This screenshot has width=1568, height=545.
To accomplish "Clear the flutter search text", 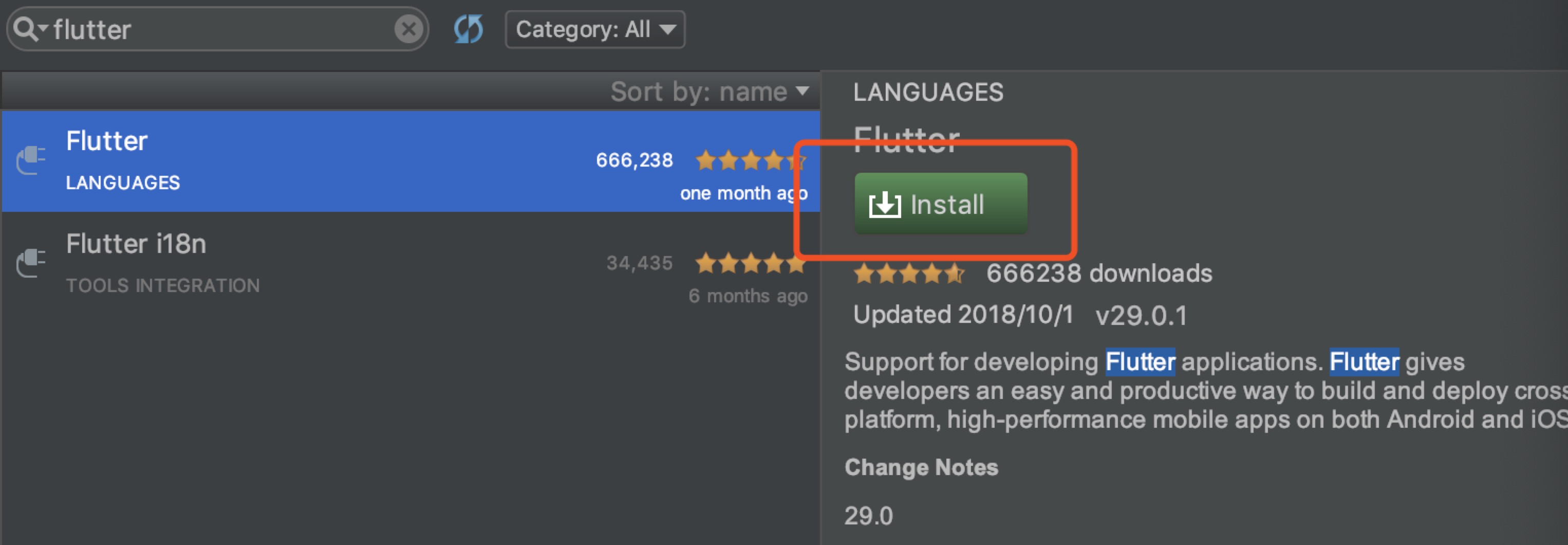I will click(408, 29).
